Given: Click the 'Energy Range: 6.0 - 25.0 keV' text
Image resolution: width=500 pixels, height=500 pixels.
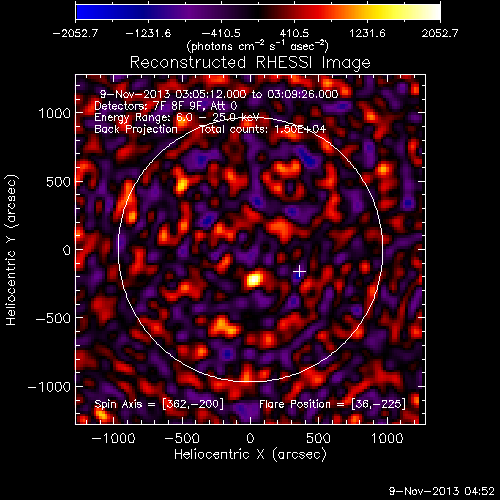Looking at the screenshot, I should [x=177, y=117].
